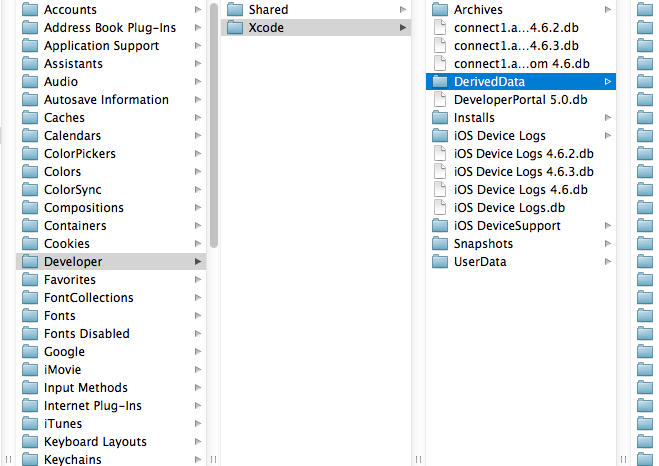
Task: Click the Application Support folder icon
Action: (30, 45)
